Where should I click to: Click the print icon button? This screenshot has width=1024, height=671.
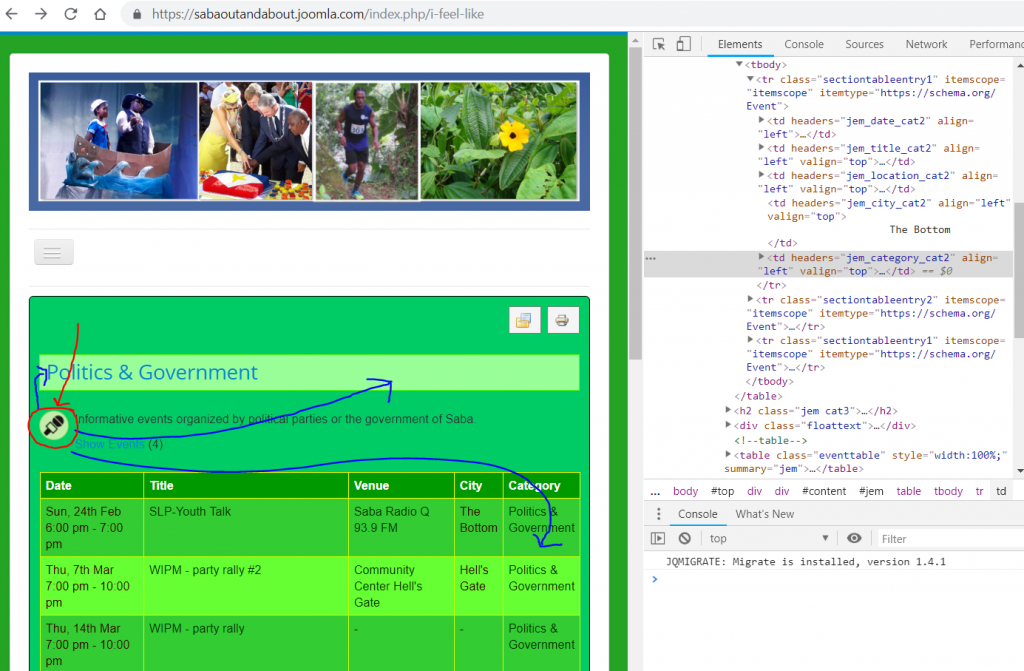562,320
